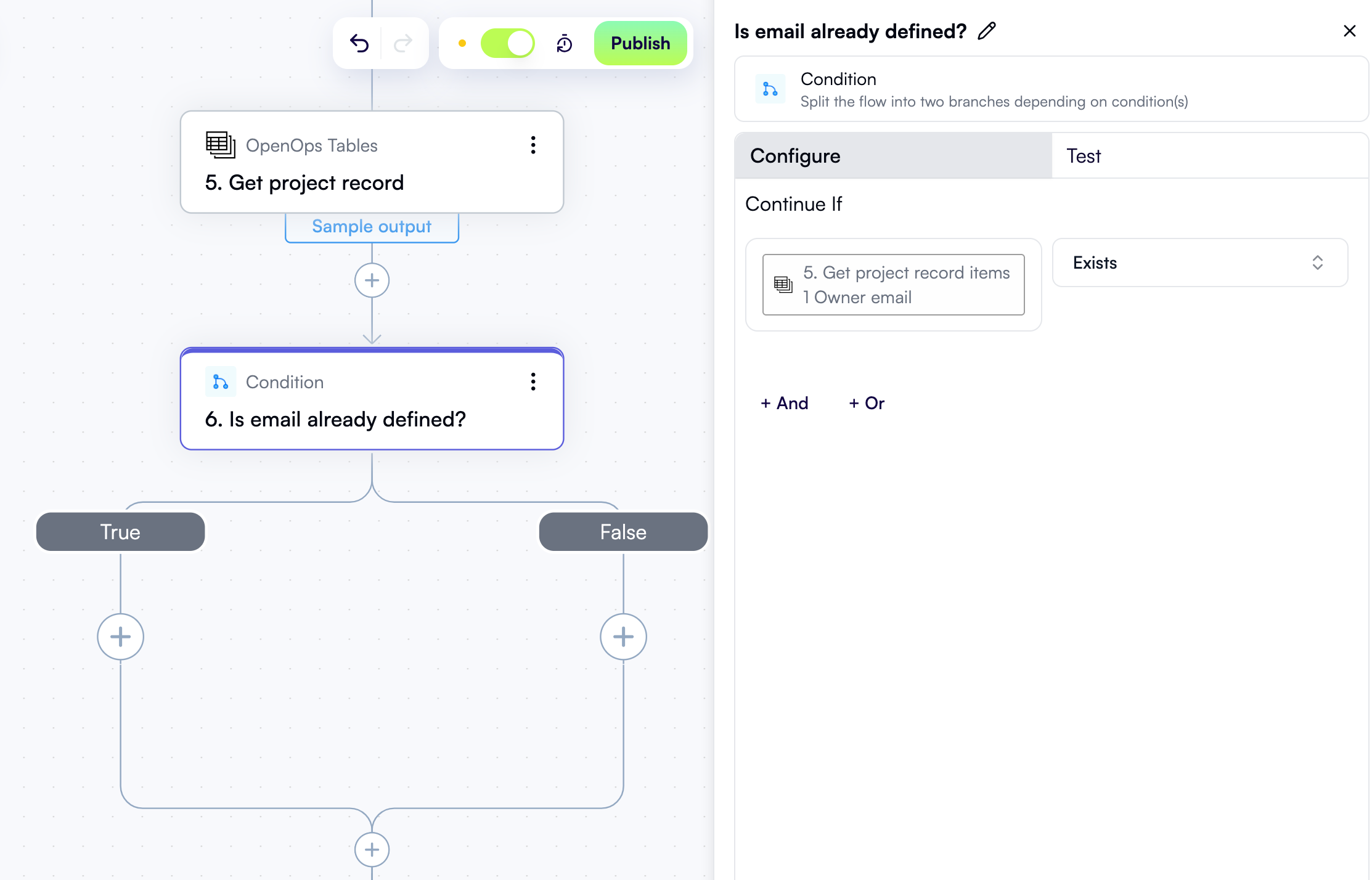Open the Exists comparison dropdown

pos(1199,263)
